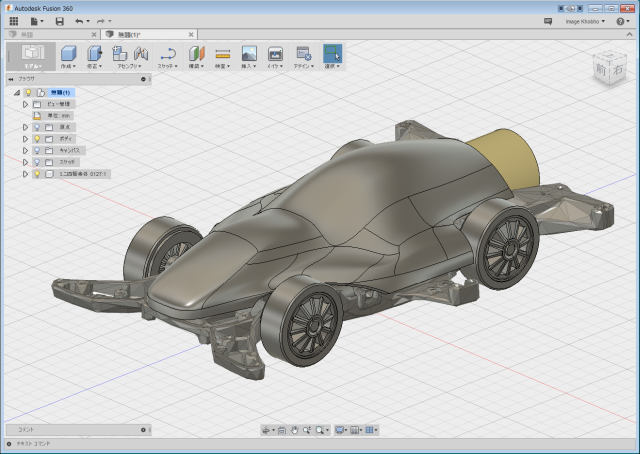
Task: Click the create box tool icon
Action: (69, 53)
